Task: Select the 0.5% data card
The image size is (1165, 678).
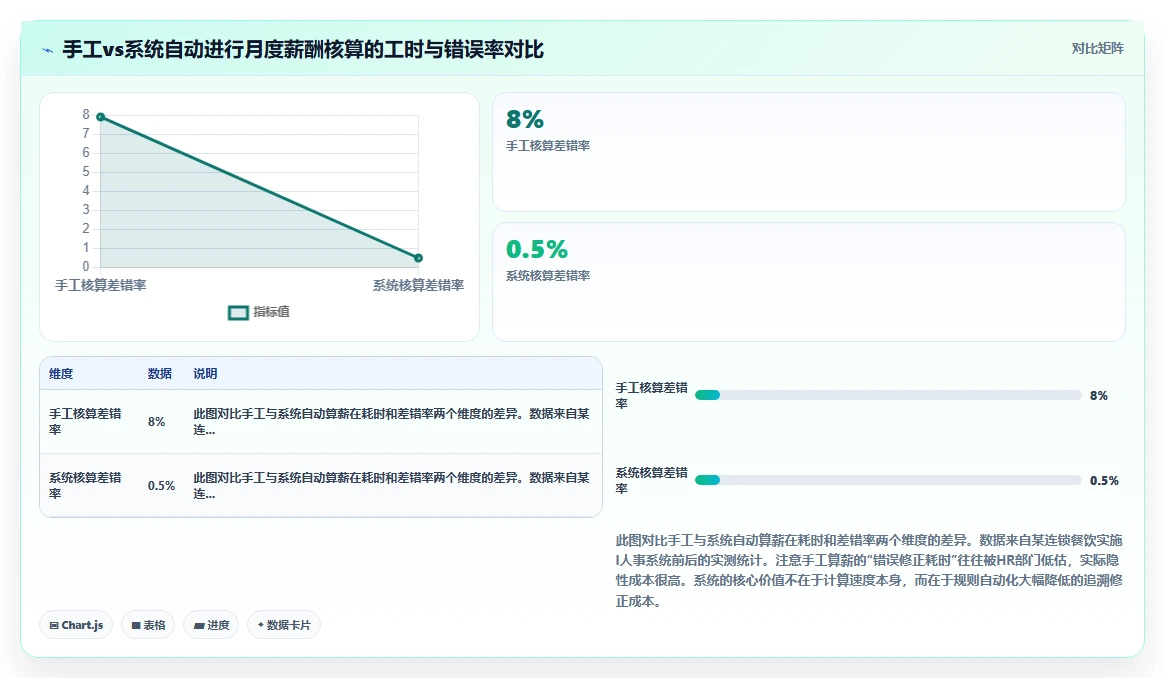Action: 808,282
